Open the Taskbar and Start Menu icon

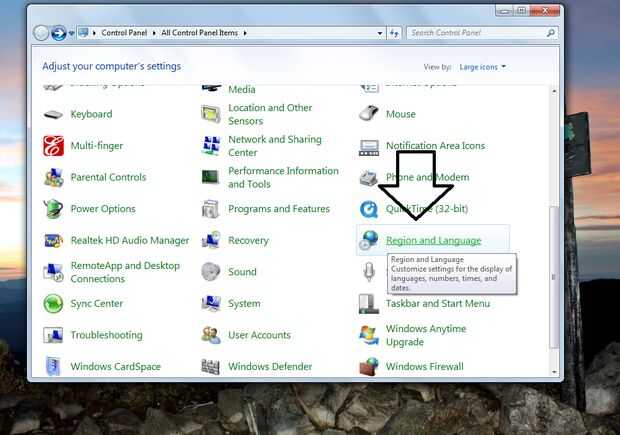tap(369, 304)
